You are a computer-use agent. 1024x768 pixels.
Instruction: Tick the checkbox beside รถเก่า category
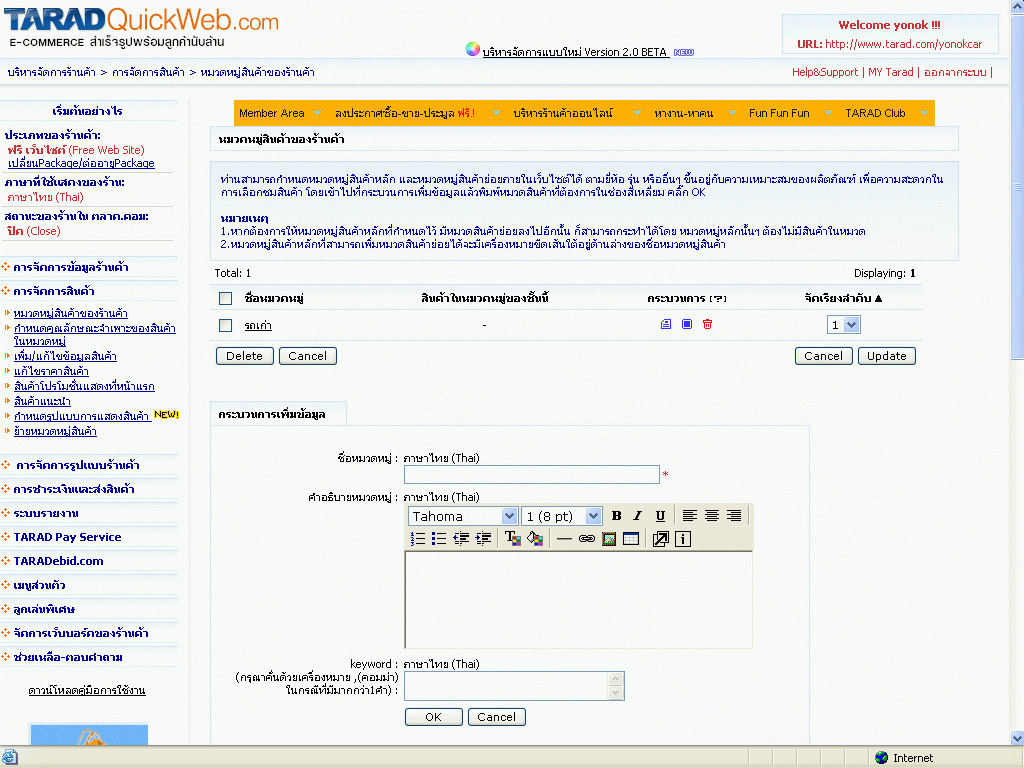click(225, 325)
